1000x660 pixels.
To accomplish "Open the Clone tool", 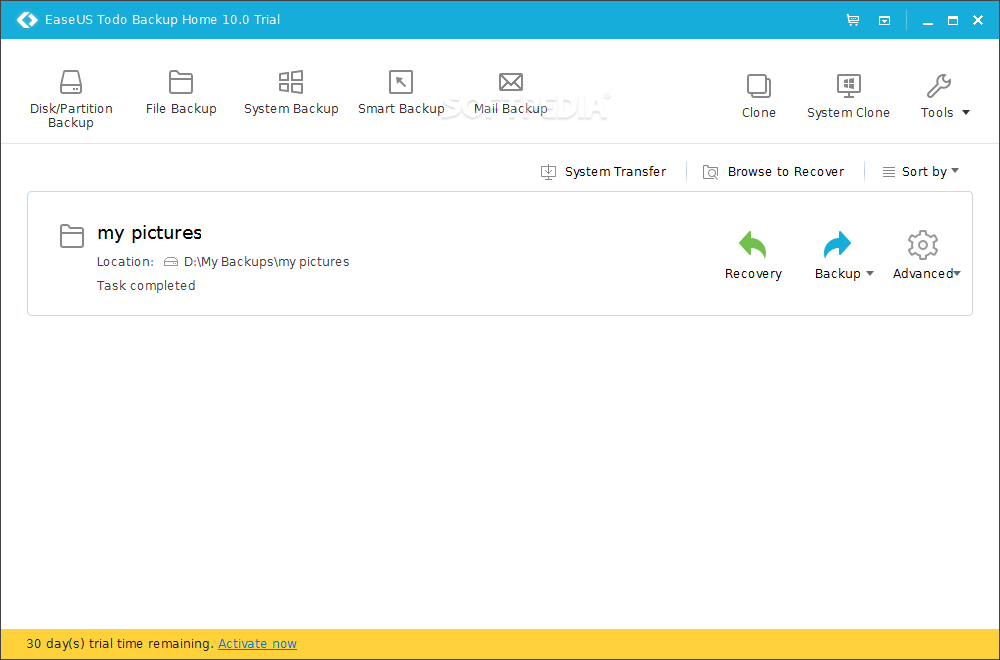I will [x=758, y=96].
